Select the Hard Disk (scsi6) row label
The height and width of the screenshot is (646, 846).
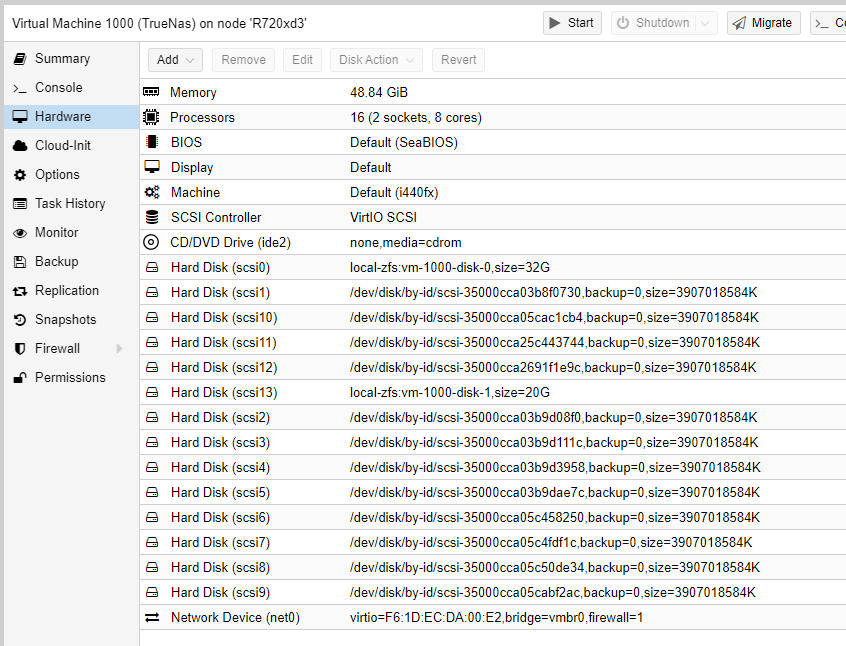(220, 518)
